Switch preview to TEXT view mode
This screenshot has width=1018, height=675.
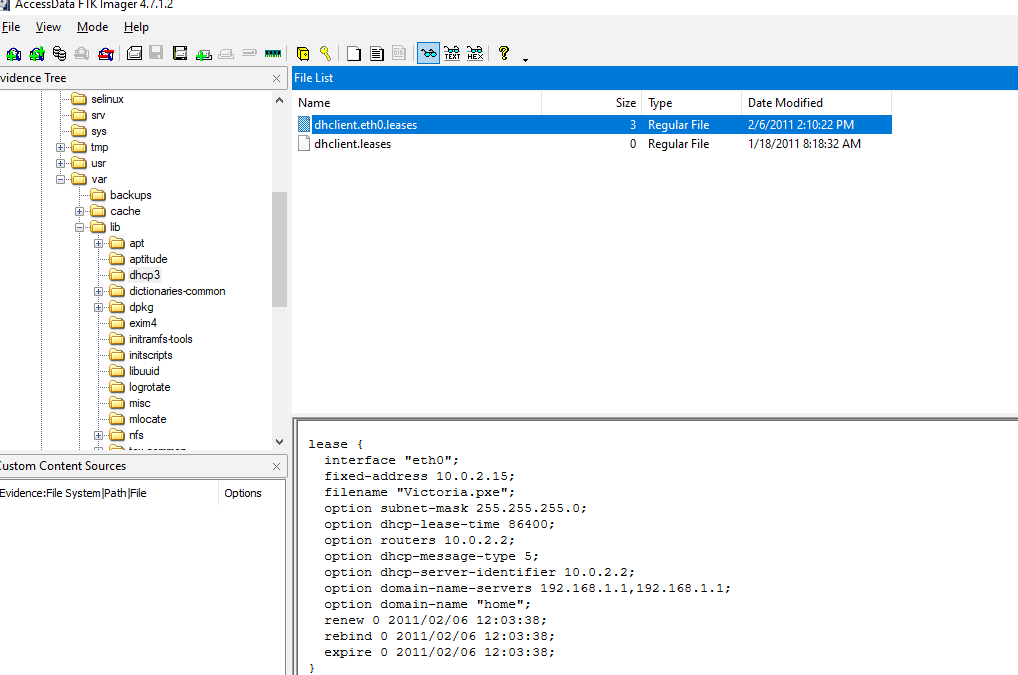click(451, 53)
